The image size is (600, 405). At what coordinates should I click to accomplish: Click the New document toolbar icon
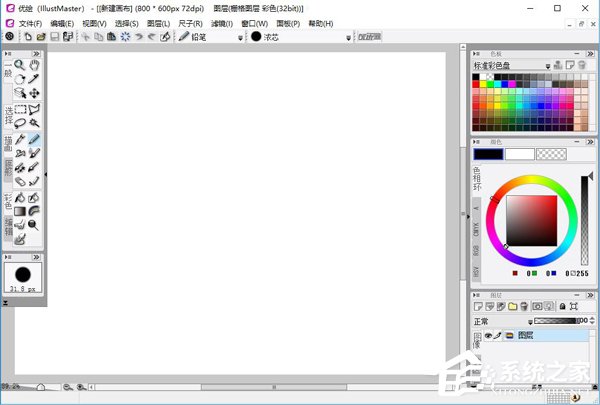click(x=28, y=37)
